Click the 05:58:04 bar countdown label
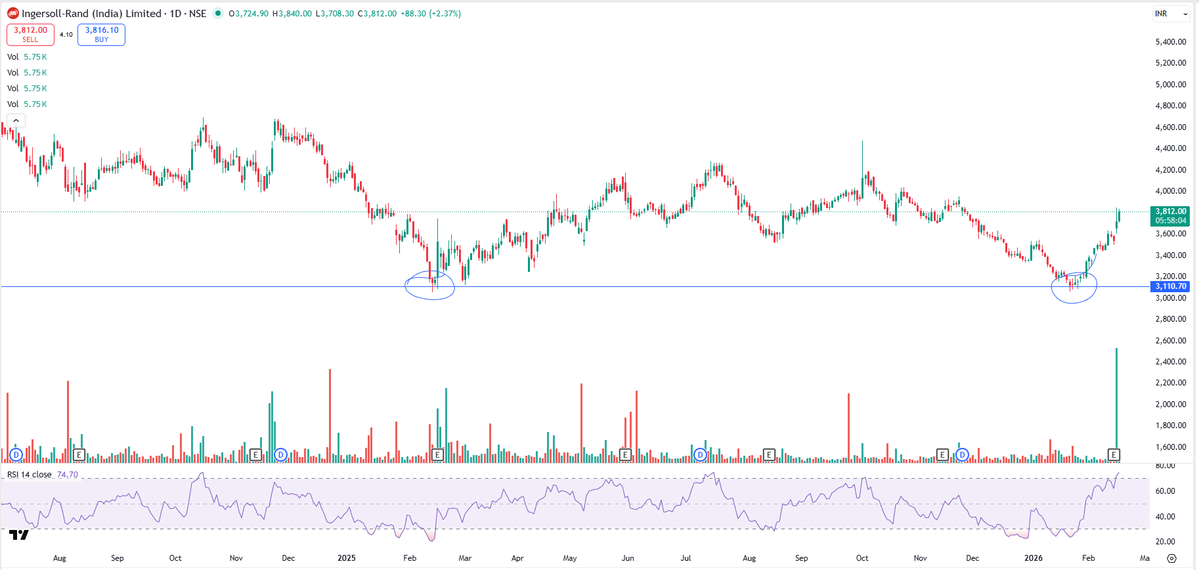 pos(1170,220)
